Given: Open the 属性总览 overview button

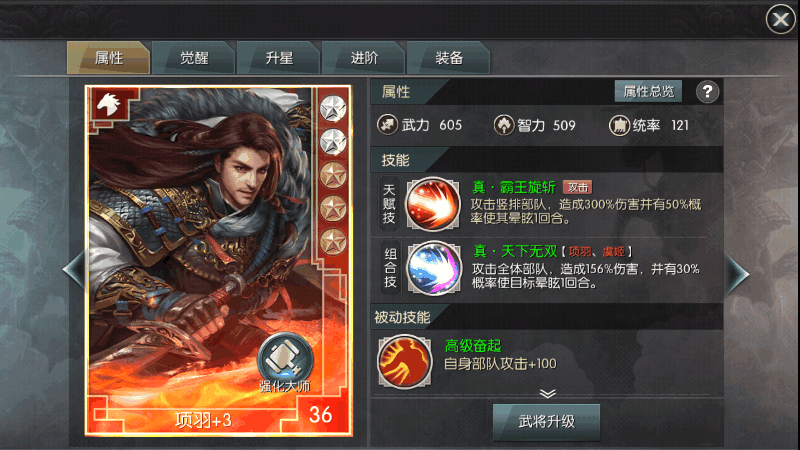Looking at the screenshot, I should click(x=648, y=91).
